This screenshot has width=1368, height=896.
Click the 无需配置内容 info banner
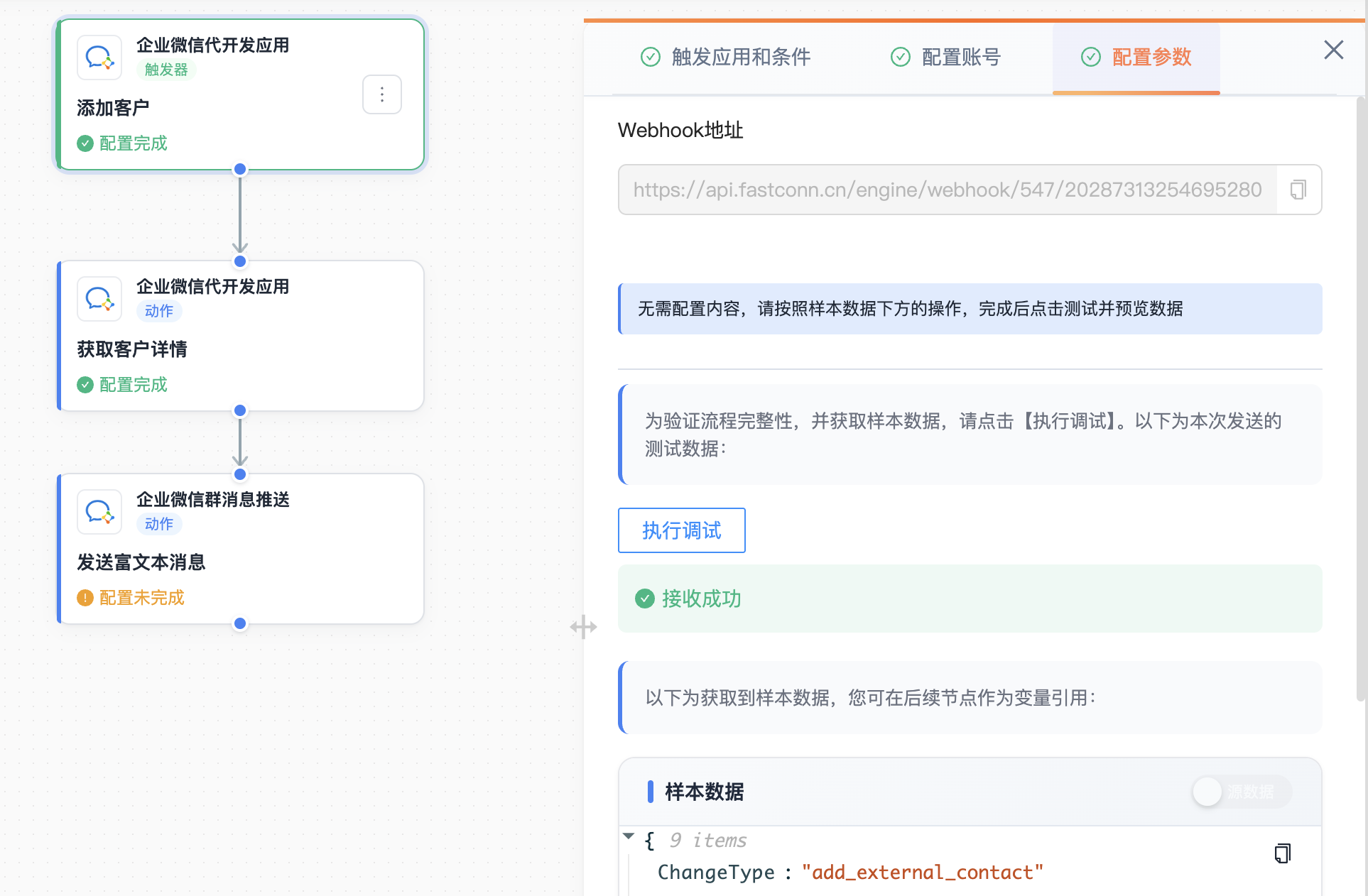[970, 309]
